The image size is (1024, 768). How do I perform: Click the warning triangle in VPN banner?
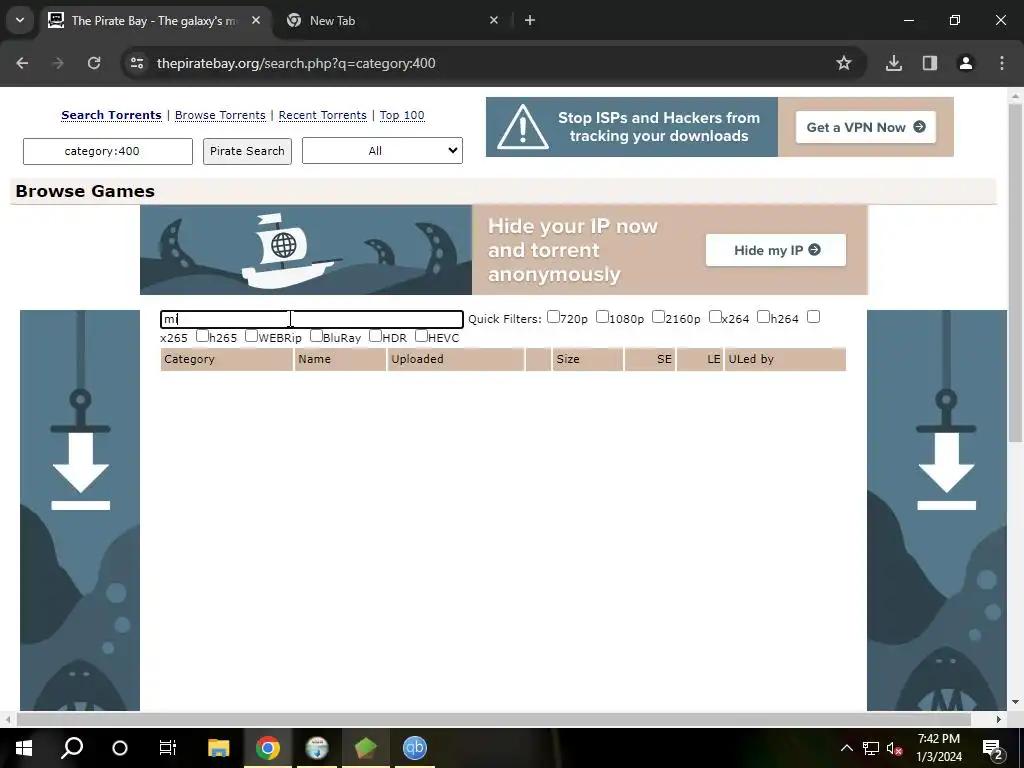522,127
